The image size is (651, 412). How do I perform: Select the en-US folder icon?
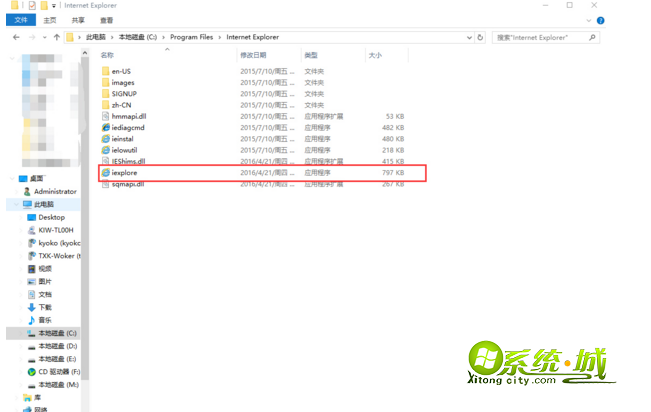[x=105, y=71]
